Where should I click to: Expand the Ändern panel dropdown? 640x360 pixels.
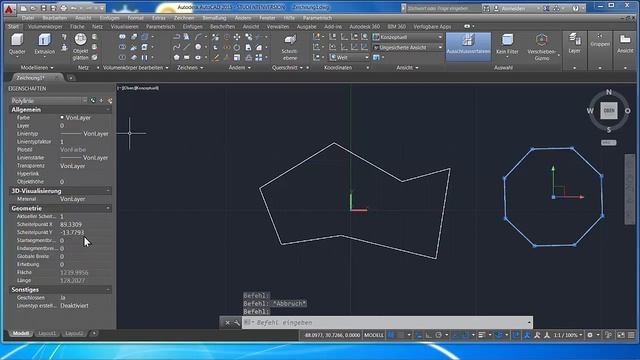pos(240,68)
